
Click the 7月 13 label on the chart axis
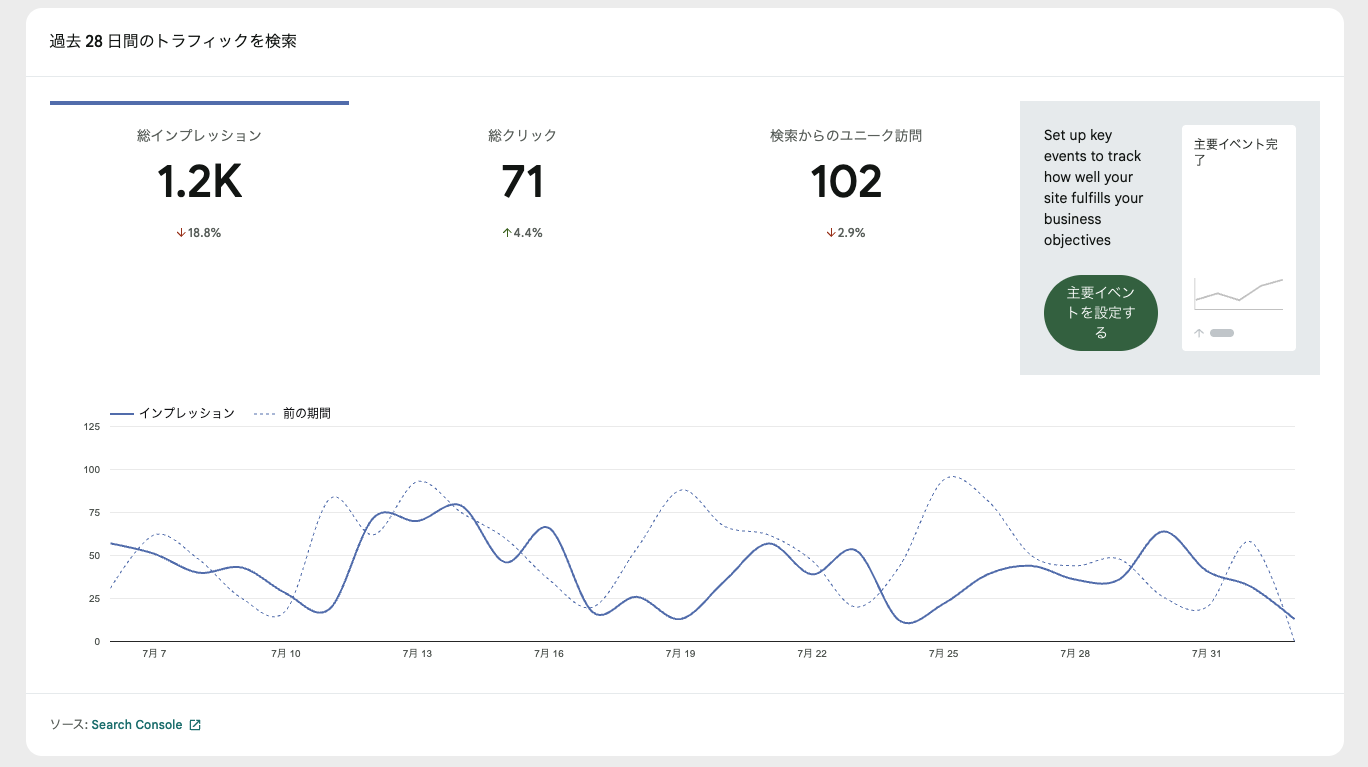coord(417,654)
